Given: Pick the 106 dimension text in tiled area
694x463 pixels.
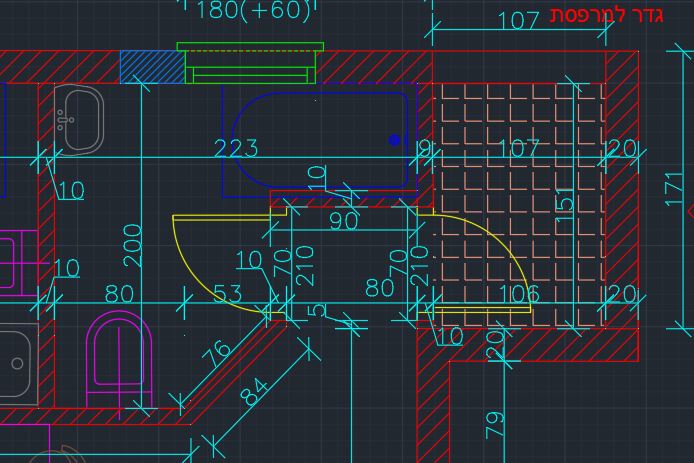Looking at the screenshot, I should tap(520, 293).
